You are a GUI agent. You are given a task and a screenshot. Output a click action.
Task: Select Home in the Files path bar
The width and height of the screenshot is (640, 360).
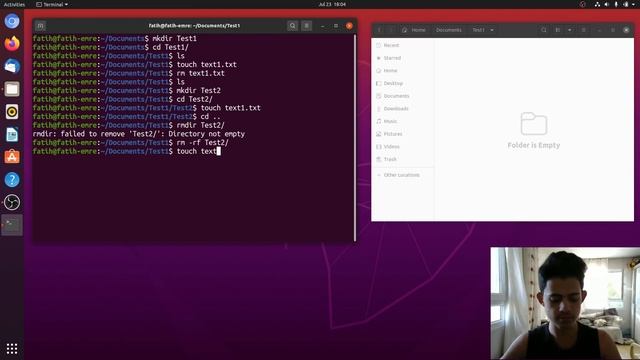414,30
